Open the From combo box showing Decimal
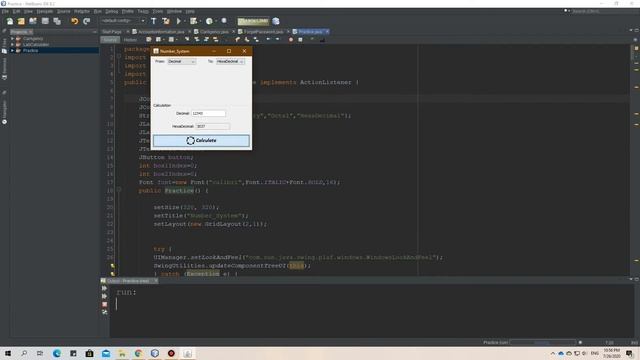The image size is (640, 360). tap(182, 61)
